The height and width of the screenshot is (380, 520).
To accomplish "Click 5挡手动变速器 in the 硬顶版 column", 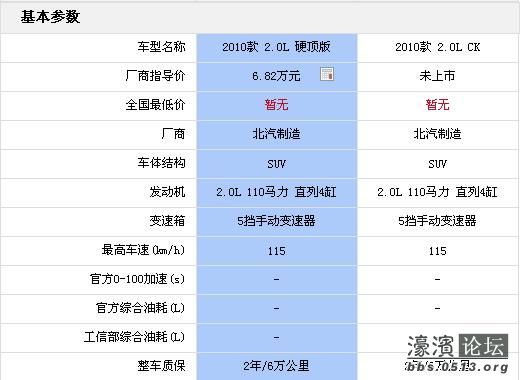I will 276,221.
